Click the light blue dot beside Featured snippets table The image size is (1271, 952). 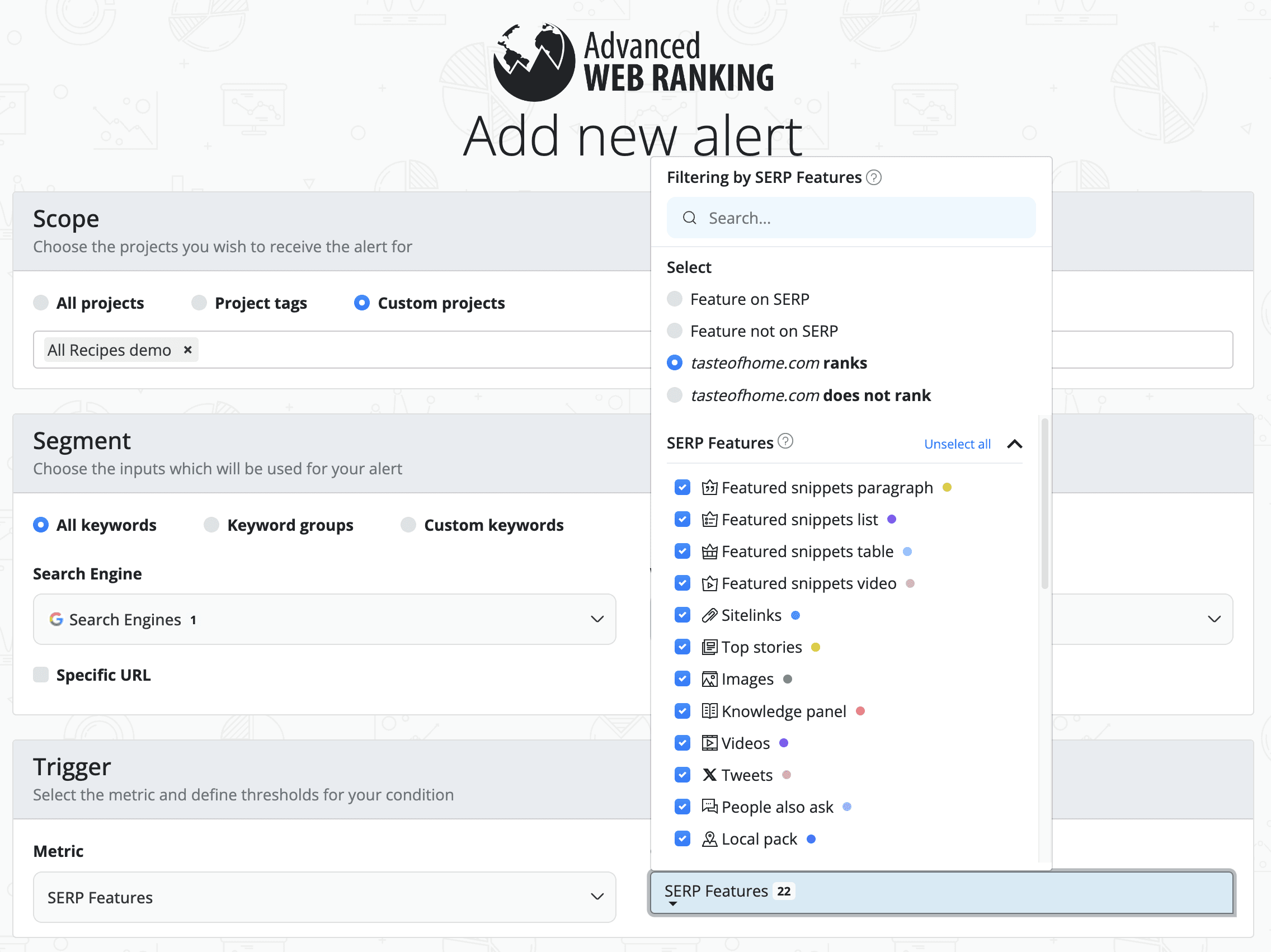(x=907, y=552)
